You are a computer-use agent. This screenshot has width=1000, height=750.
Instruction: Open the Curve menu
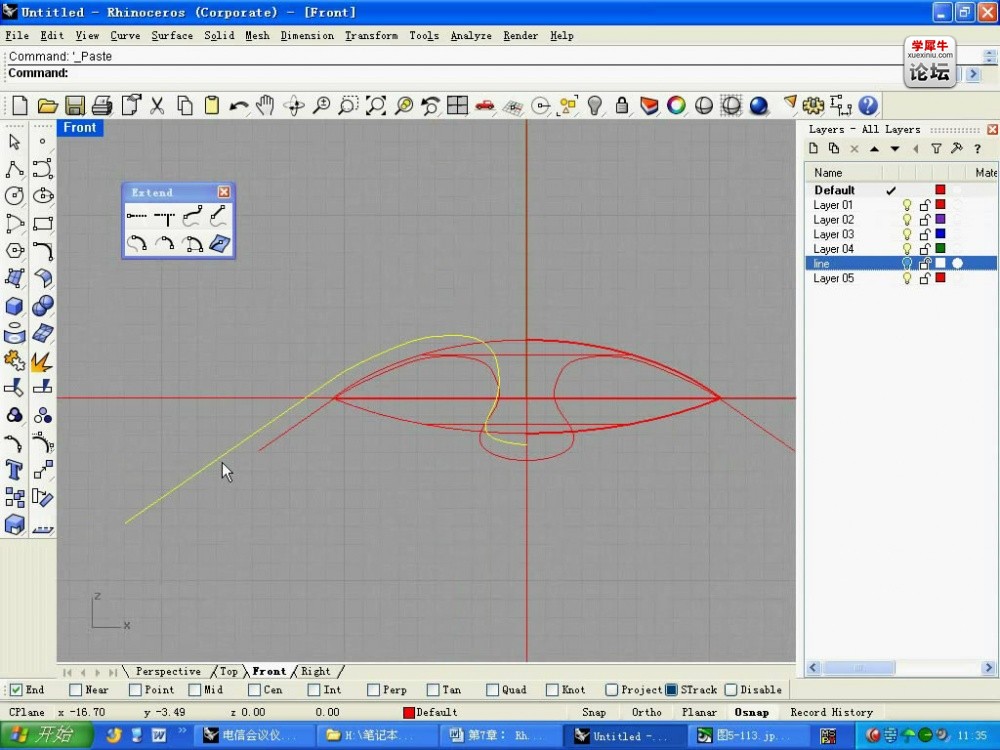coord(125,36)
